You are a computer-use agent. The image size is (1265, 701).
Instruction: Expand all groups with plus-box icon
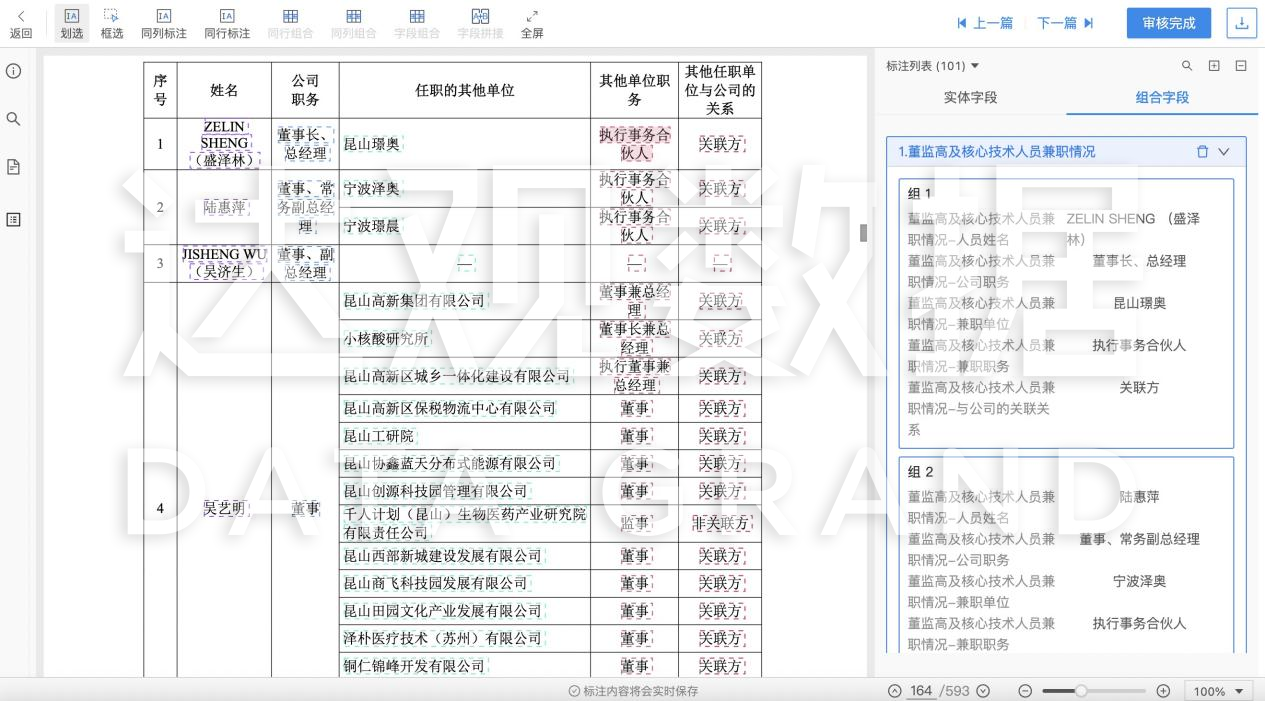pyautogui.click(x=1214, y=66)
